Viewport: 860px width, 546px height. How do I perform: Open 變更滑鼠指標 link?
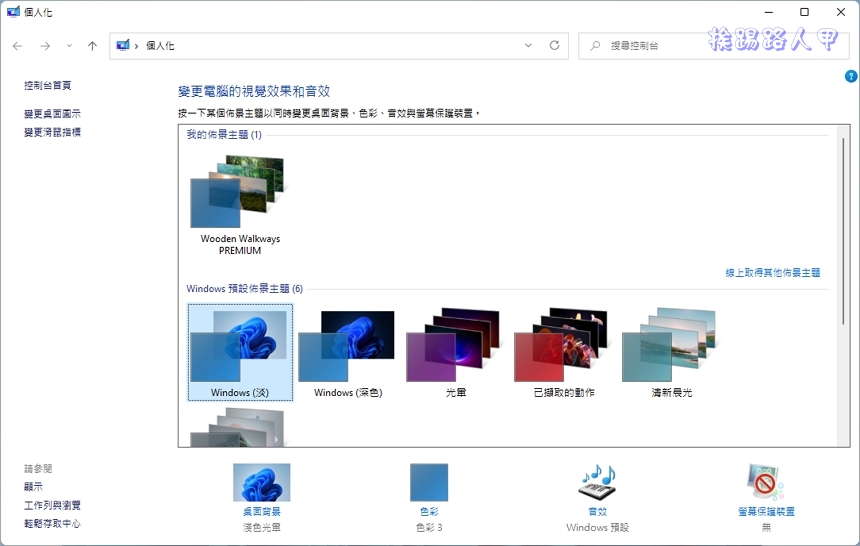click(52, 132)
